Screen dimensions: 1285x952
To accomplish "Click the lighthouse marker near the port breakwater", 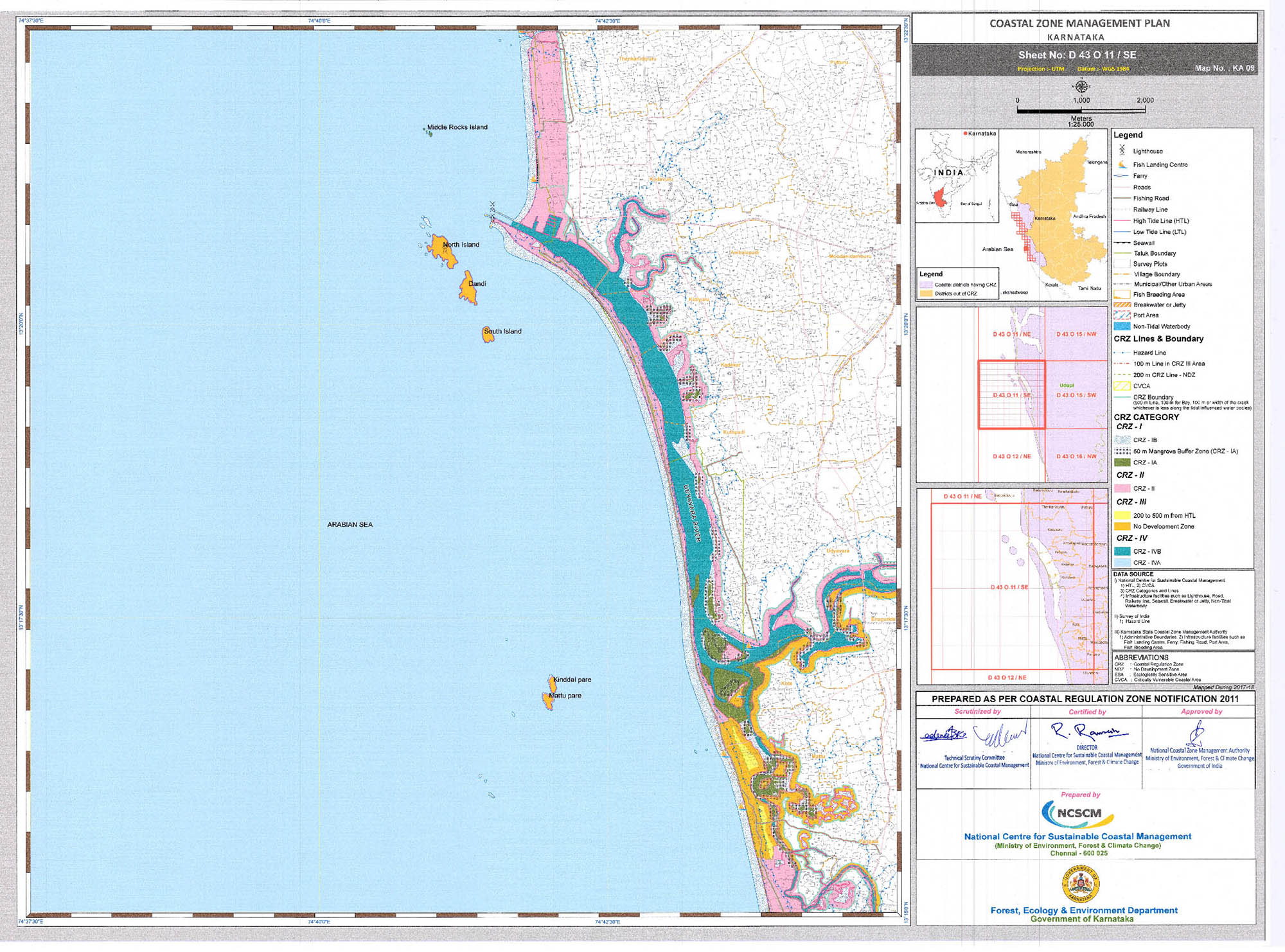I will coord(493,206).
